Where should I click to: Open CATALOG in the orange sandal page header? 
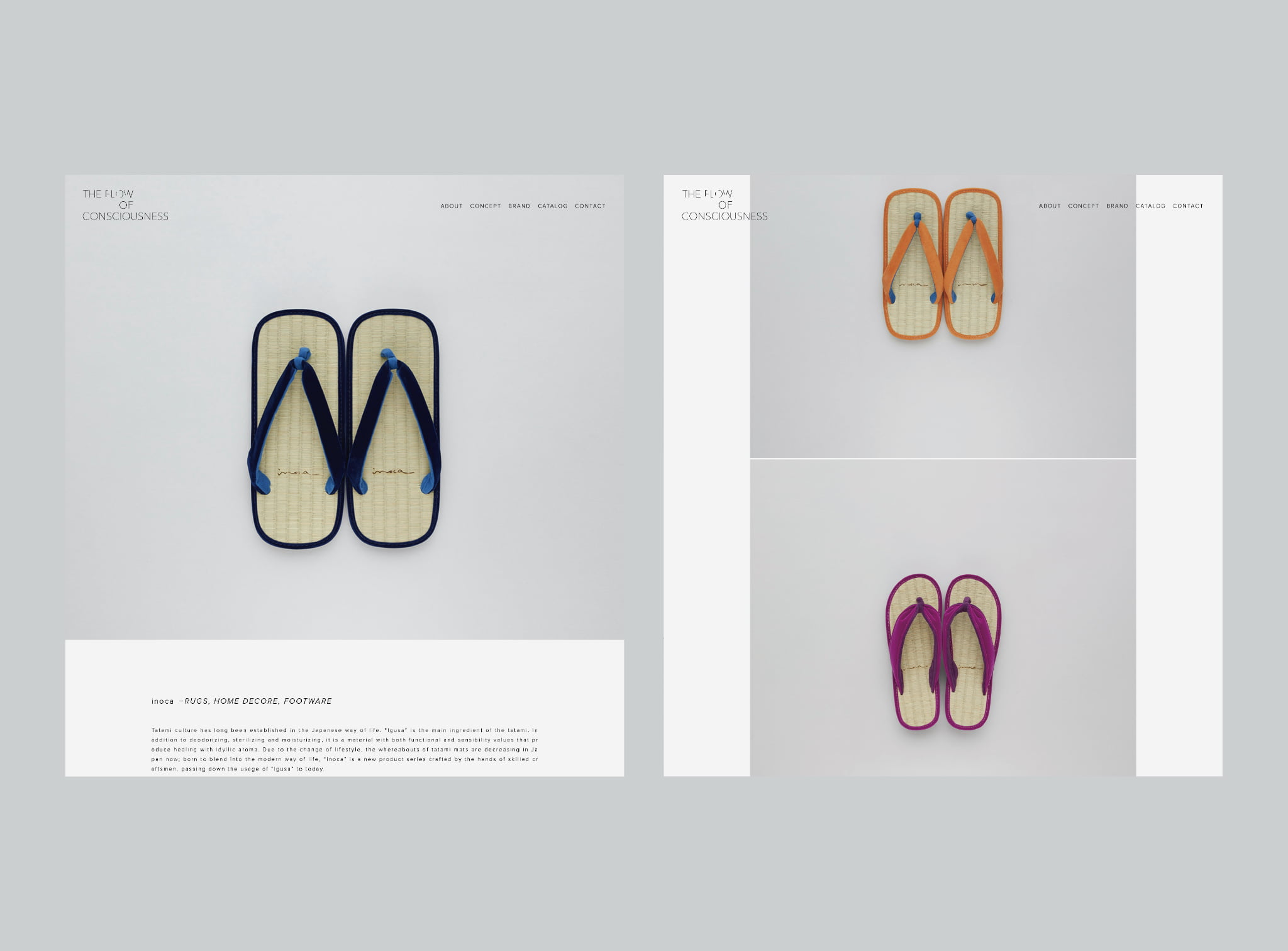pos(1150,206)
